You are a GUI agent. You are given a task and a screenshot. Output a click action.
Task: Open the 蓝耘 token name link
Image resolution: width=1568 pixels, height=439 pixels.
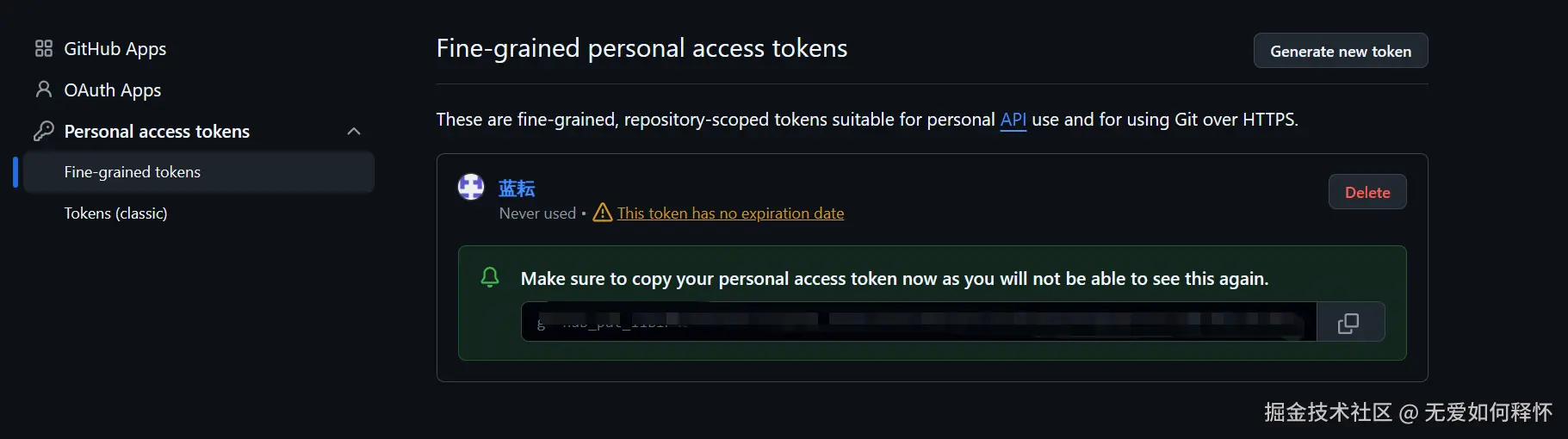click(517, 189)
